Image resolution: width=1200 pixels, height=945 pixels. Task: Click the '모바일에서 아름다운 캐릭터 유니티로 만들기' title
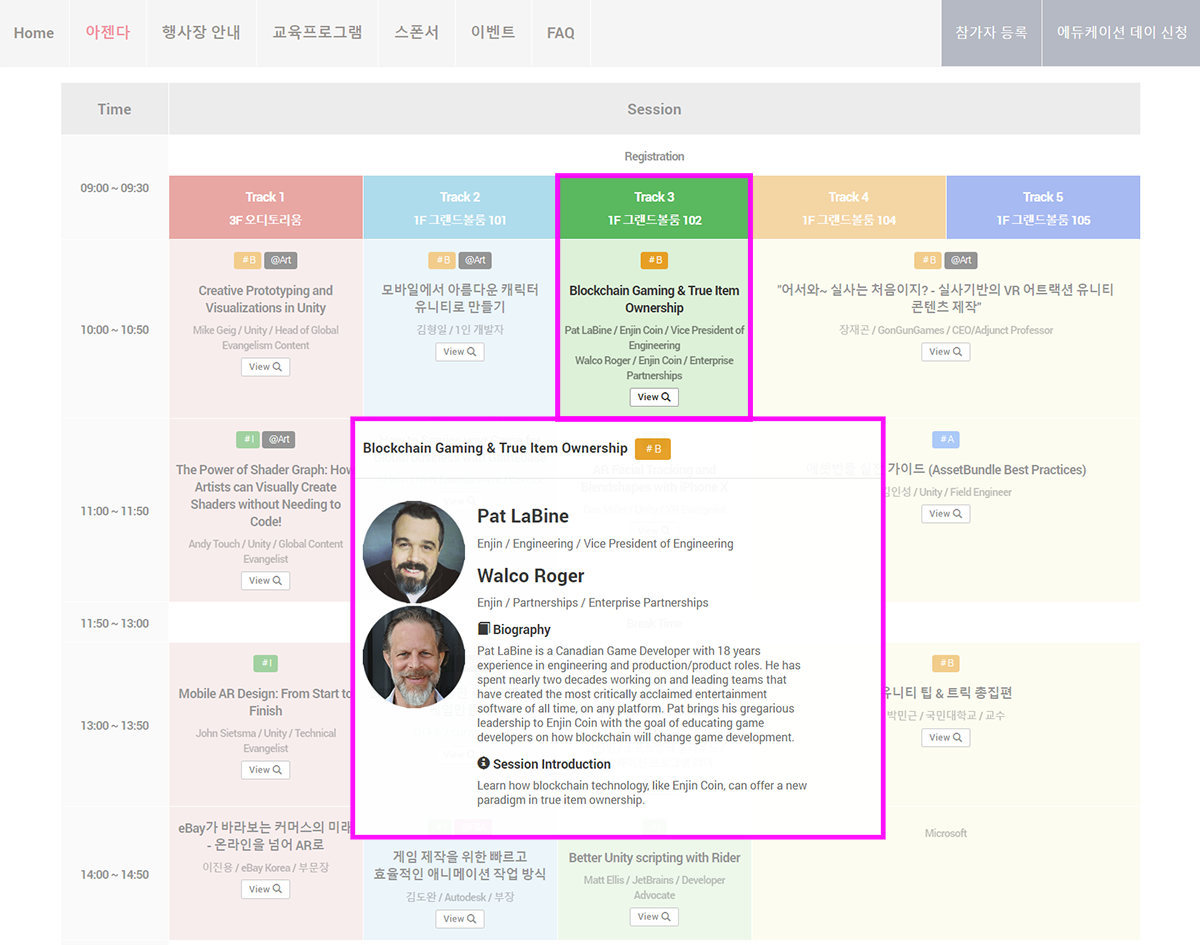pos(460,299)
